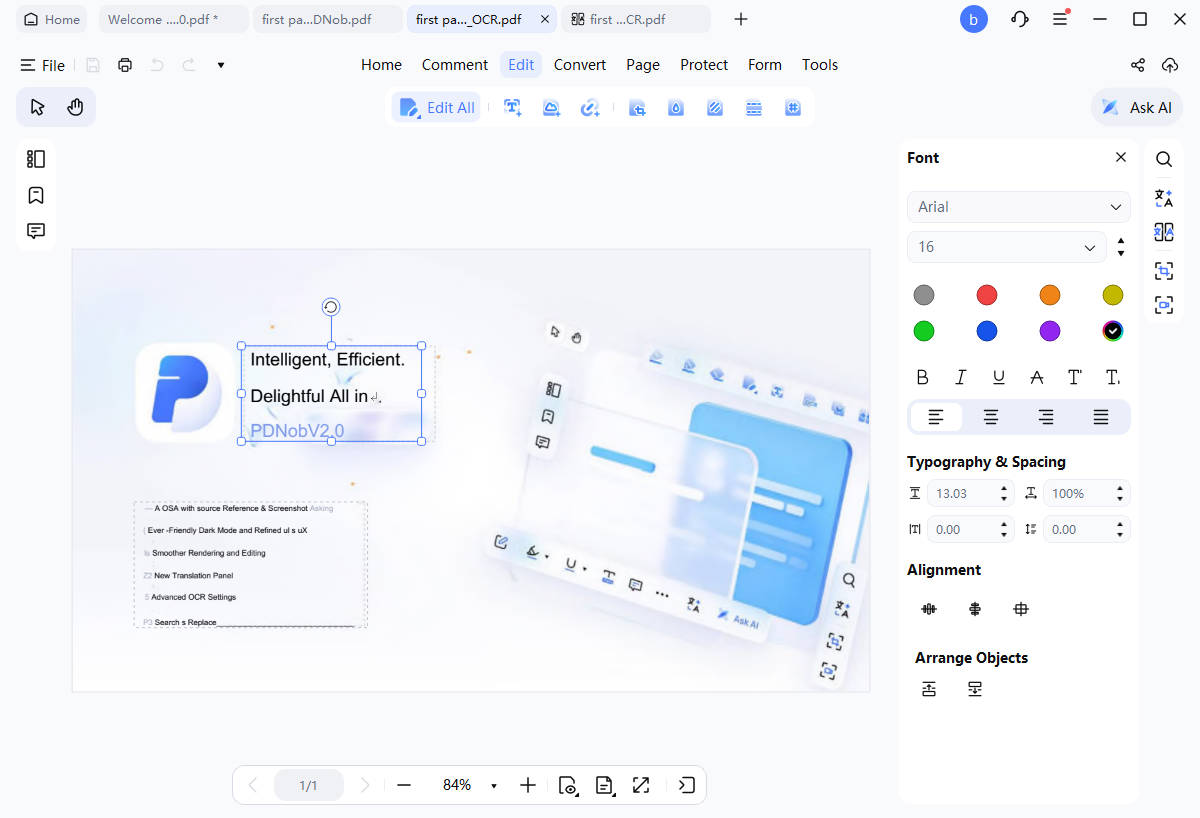Open the Page menu tab
The image size is (1200, 818).
coord(643,65)
